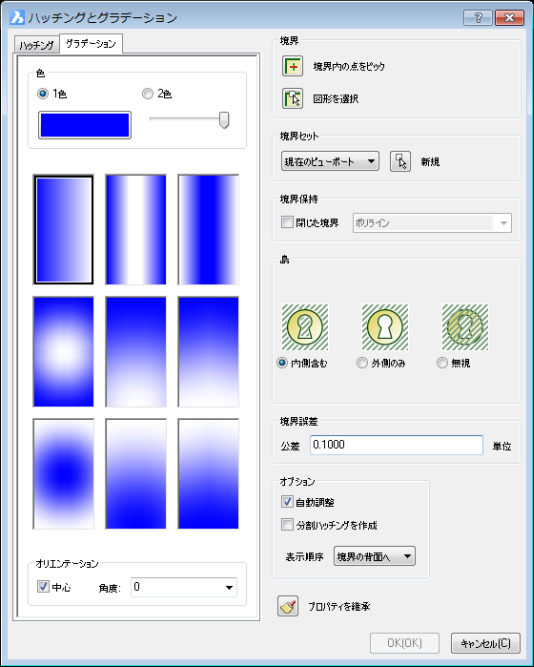Image resolution: width=534 pixels, height=667 pixels.
Task: Expand the 角度 angle dropdown
Action: (184, 587)
